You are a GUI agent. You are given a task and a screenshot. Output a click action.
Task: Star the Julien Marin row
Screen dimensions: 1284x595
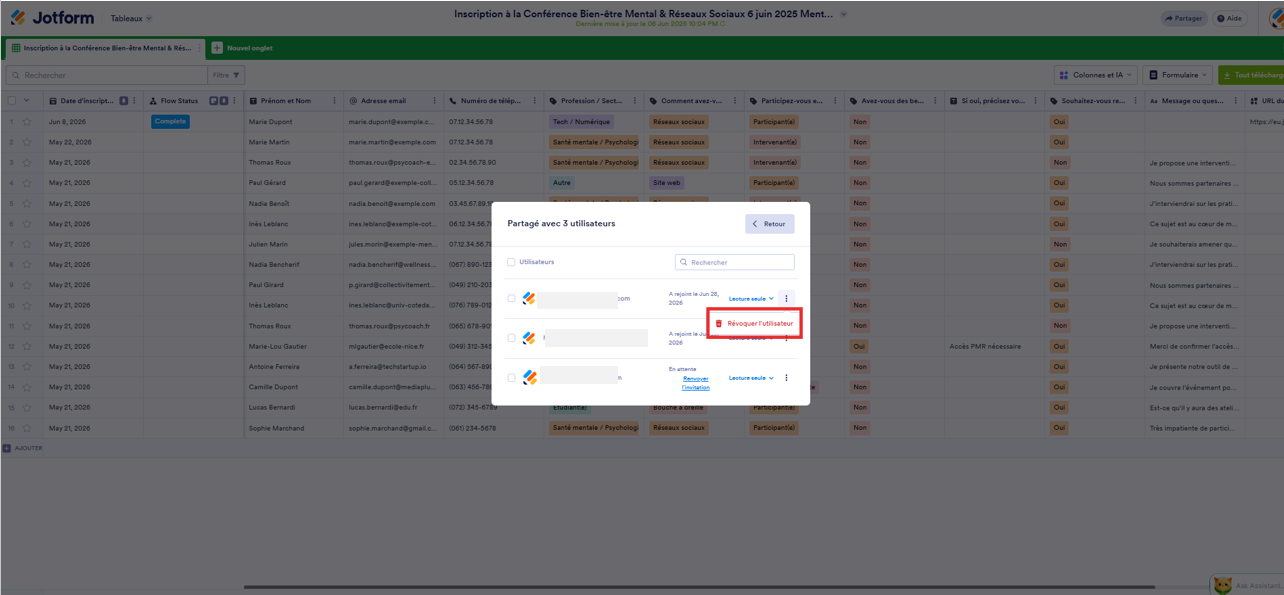tap(27, 244)
